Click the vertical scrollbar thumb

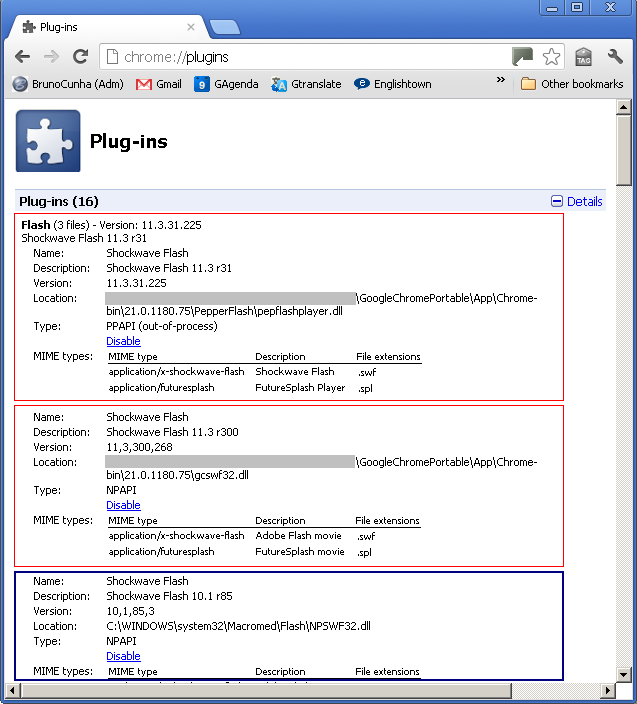(624, 150)
